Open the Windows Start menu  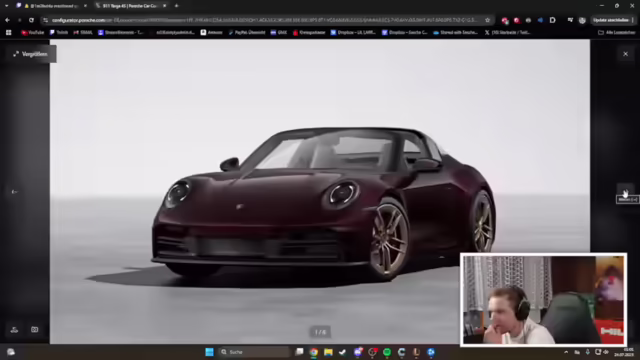click(x=209, y=352)
